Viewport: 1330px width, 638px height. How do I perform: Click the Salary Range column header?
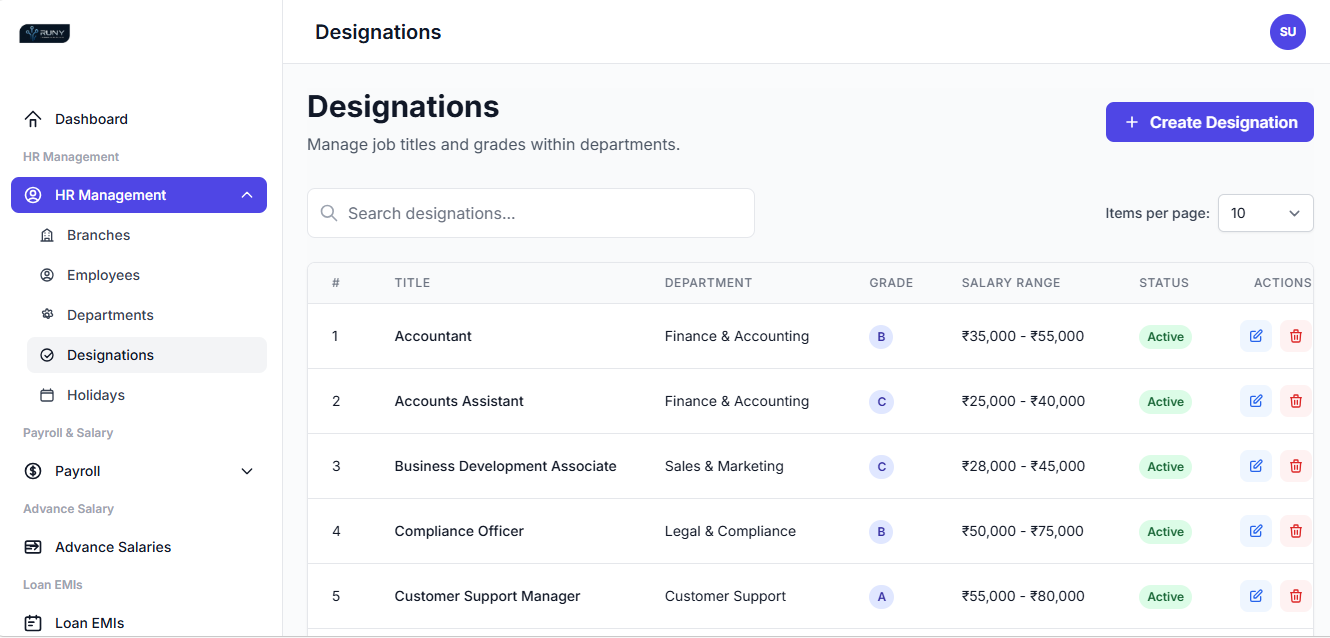1011,283
